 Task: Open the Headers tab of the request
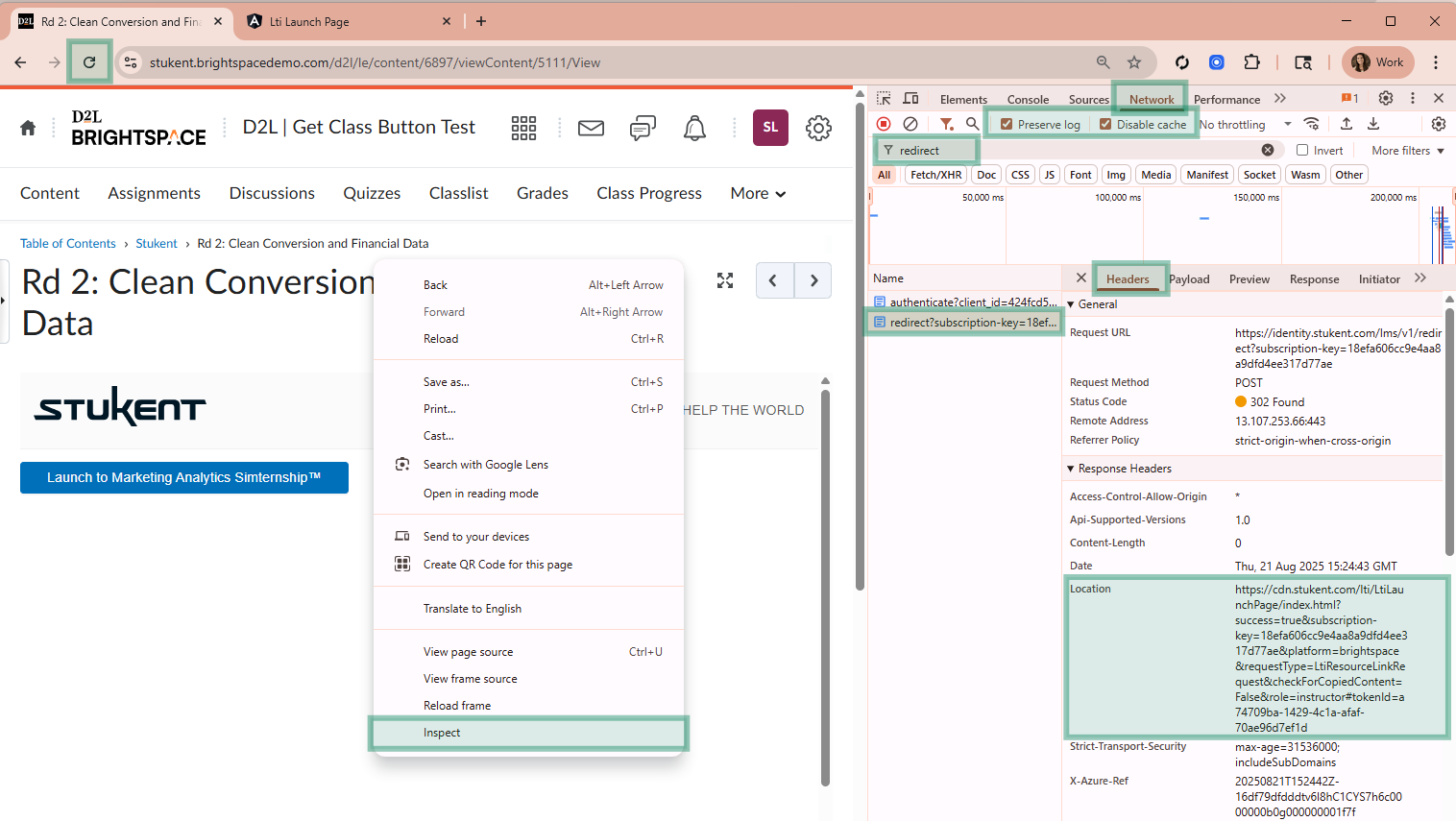click(x=1128, y=279)
